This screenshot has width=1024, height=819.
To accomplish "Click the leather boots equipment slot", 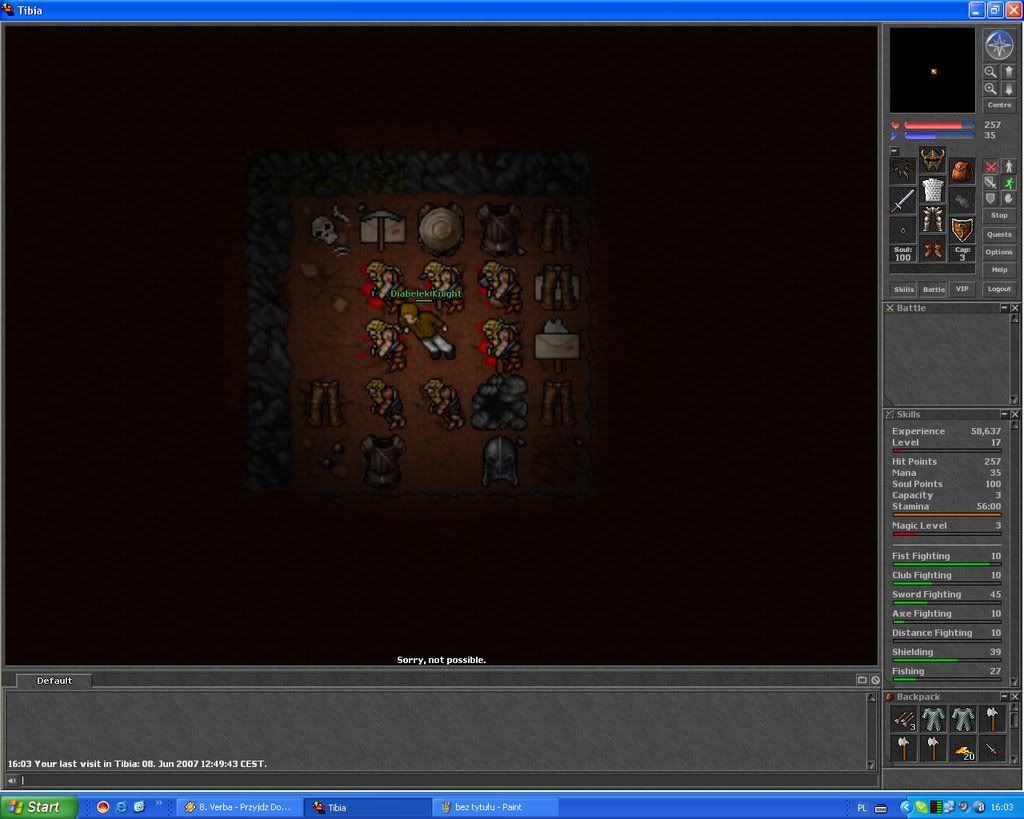I will (x=933, y=249).
